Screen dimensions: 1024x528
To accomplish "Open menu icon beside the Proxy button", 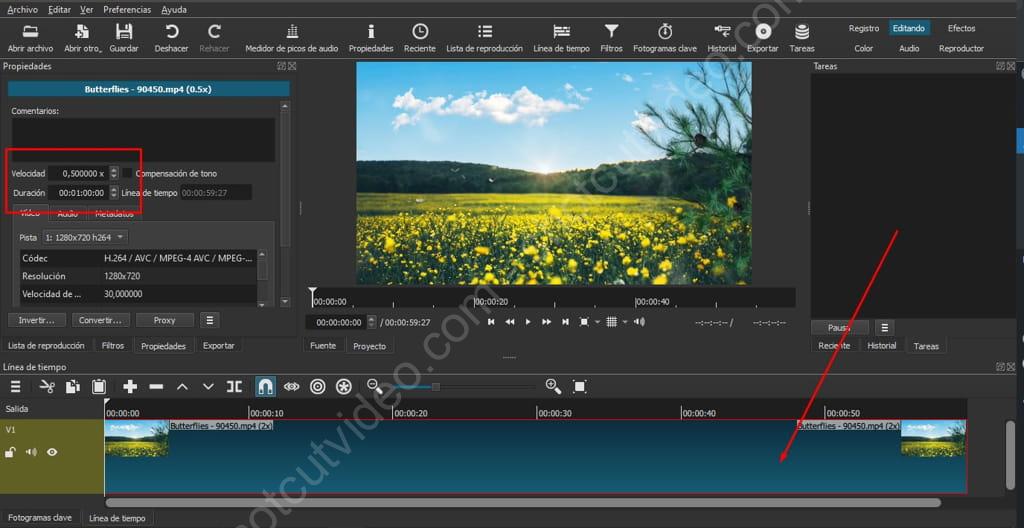I will [209, 320].
